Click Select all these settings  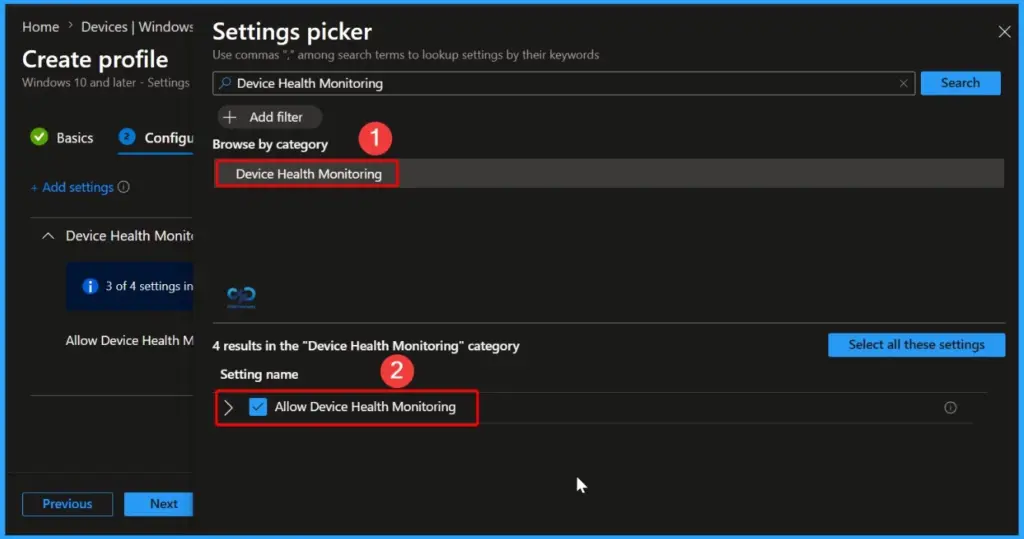coord(916,345)
